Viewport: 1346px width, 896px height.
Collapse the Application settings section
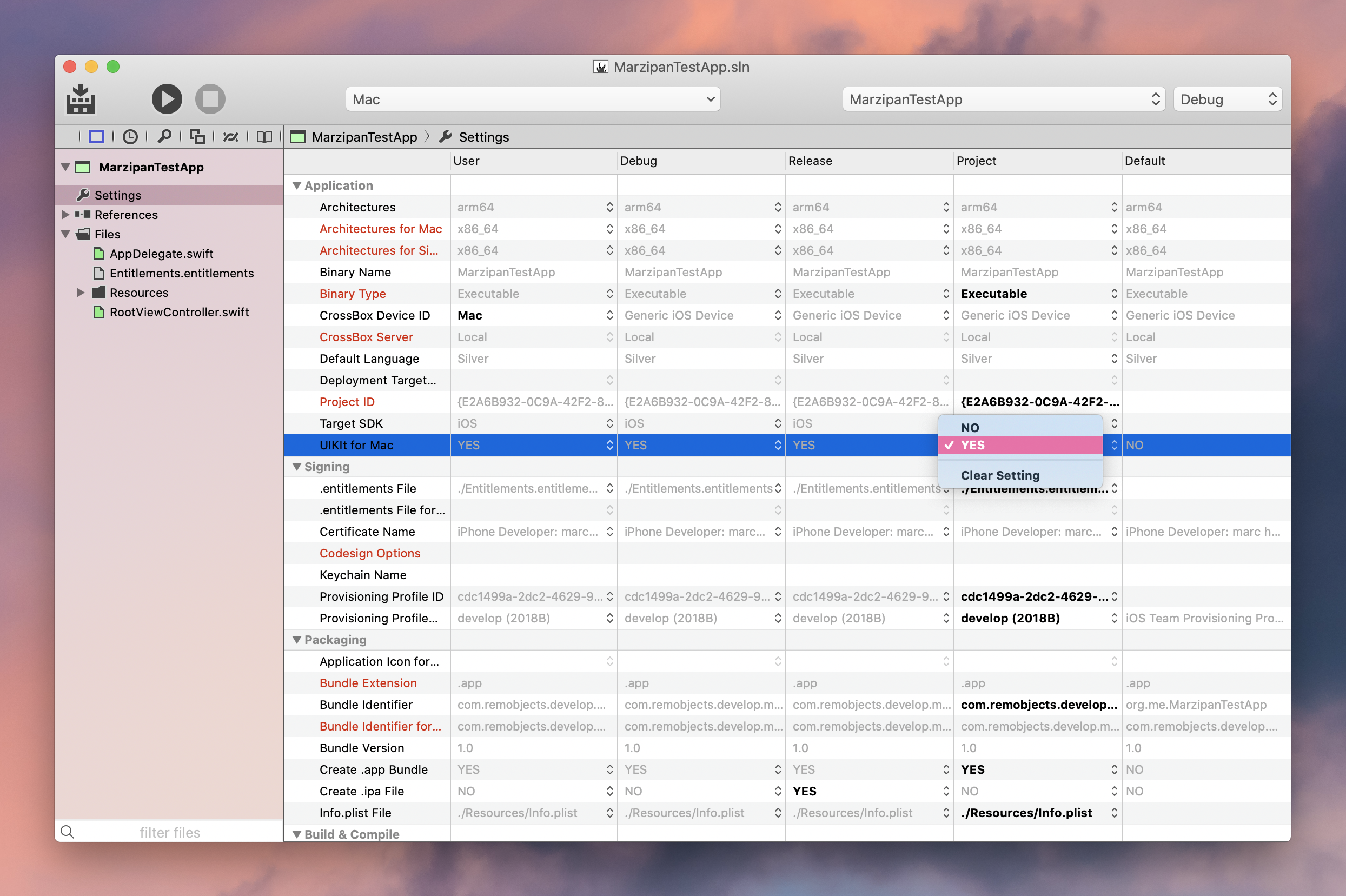click(296, 185)
